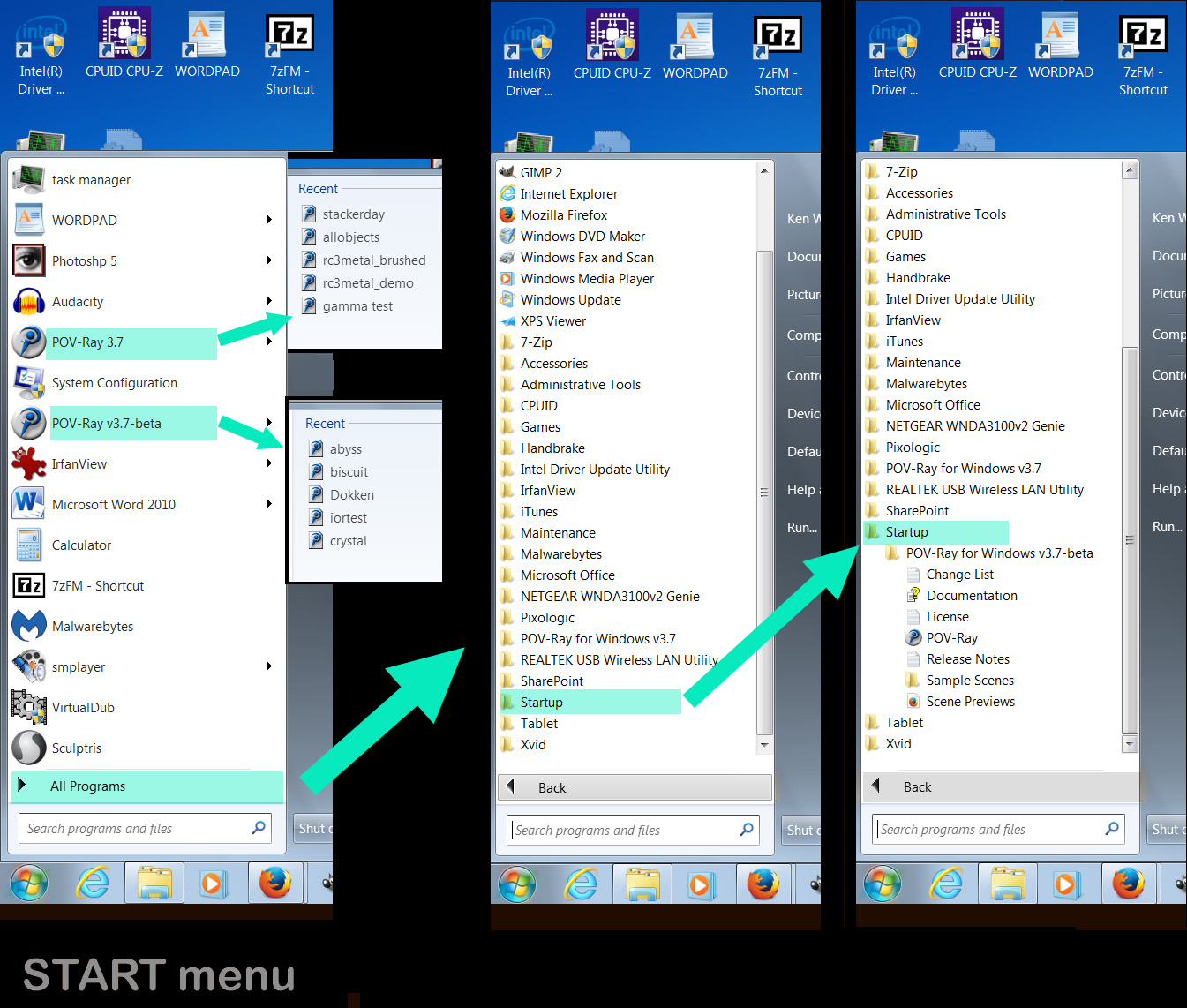Open task manager from the Start menu

pyautogui.click(x=90, y=180)
